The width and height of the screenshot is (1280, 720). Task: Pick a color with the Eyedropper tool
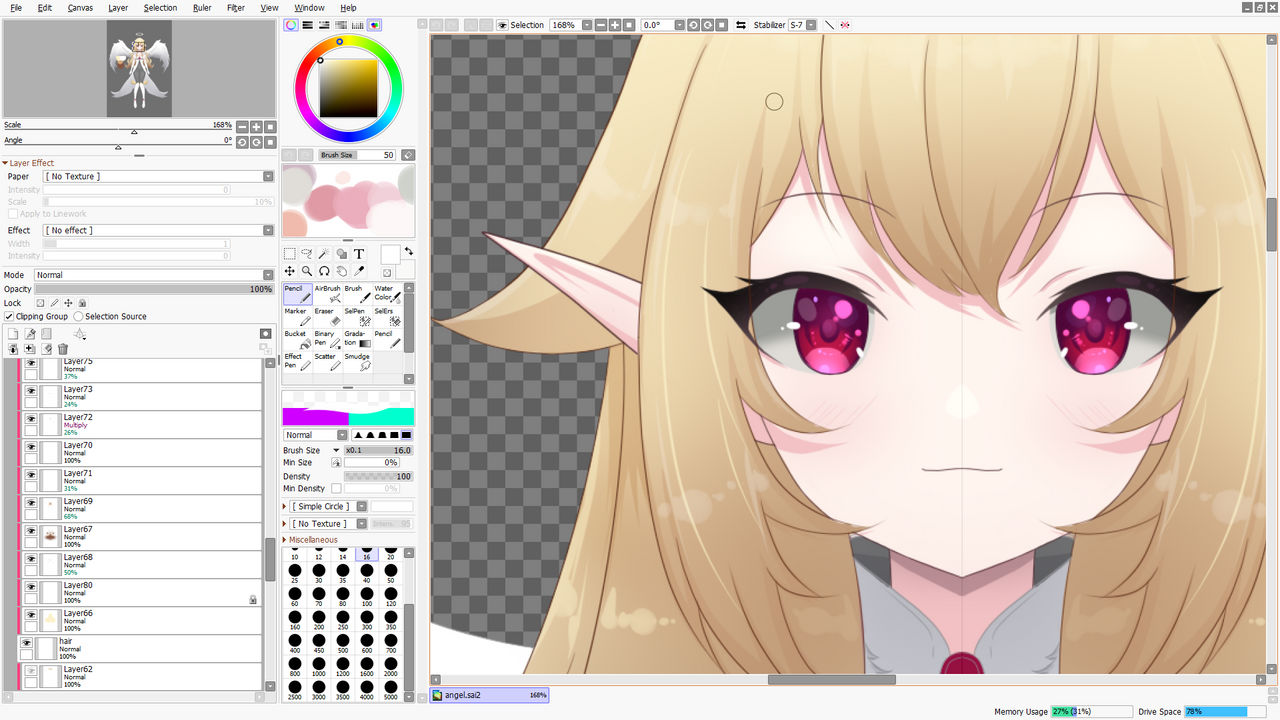coord(358,271)
